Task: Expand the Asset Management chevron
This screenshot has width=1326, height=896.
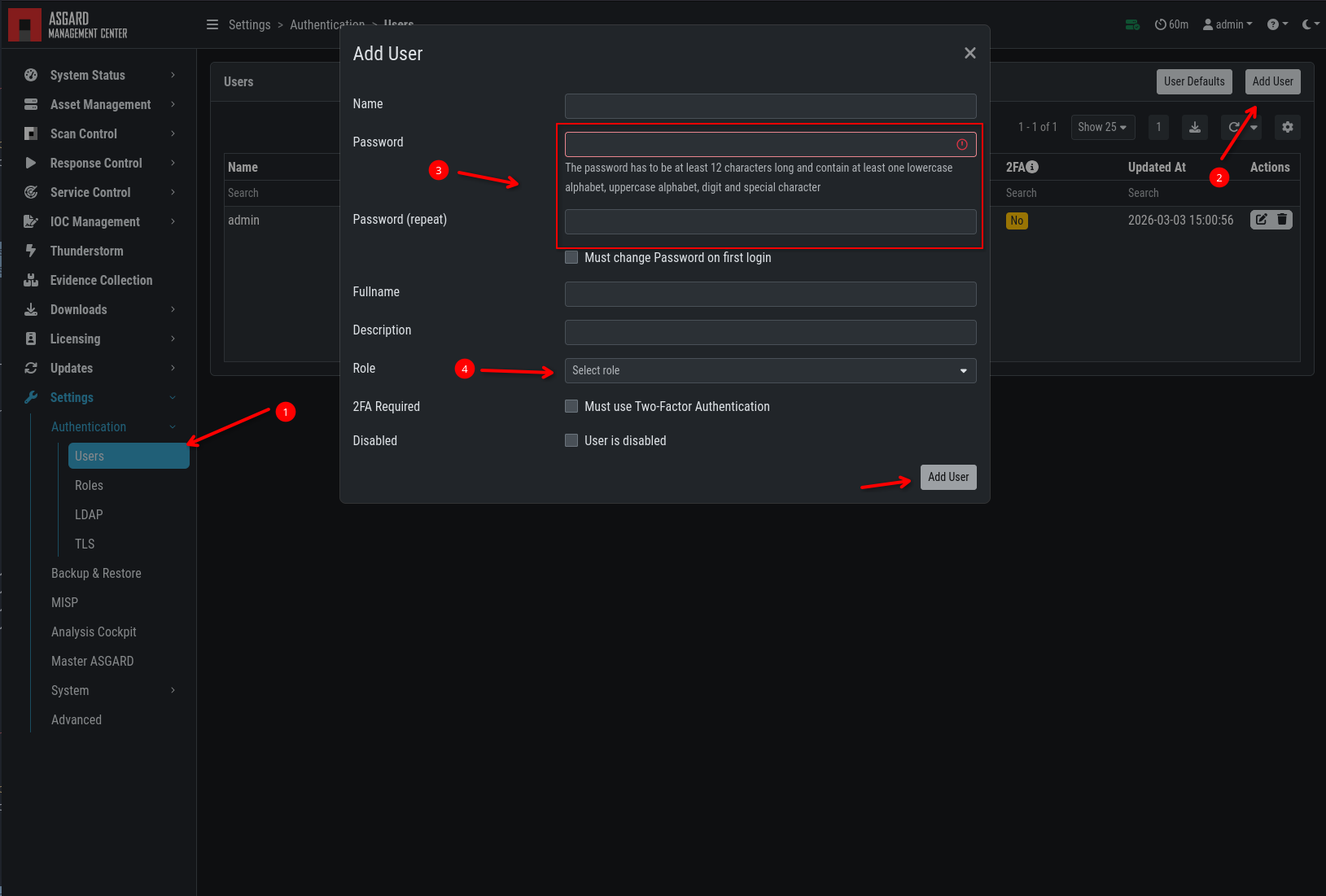Action: (x=173, y=104)
